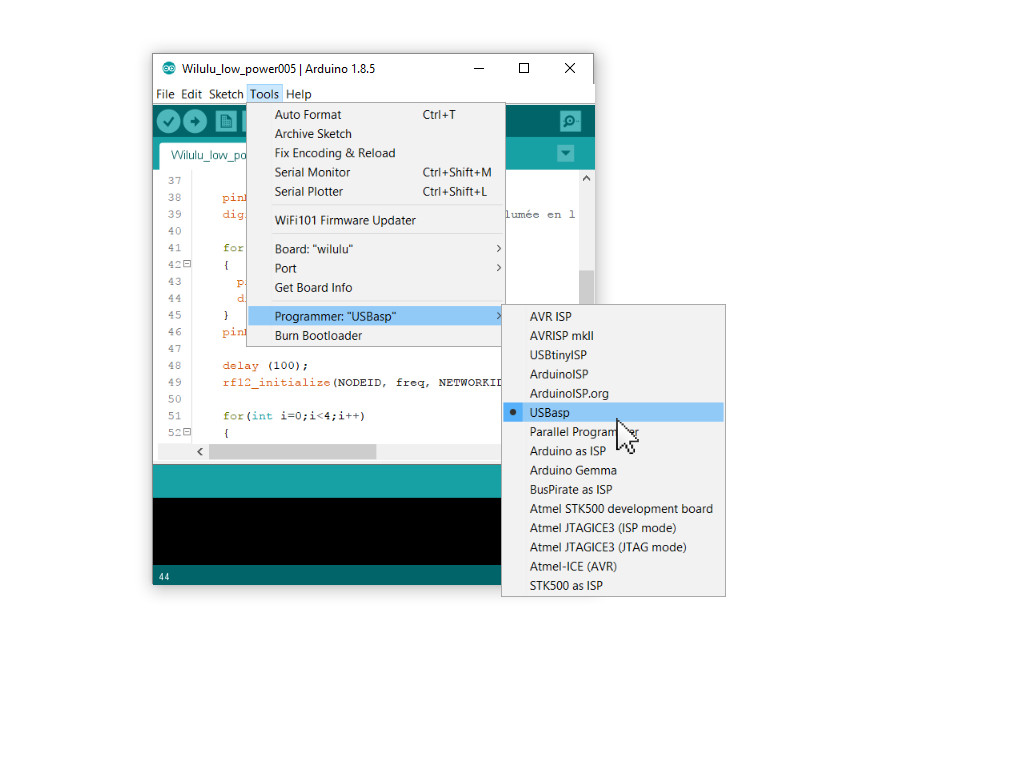The width and height of the screenshot is (1024, 768).
Task: Collapse the code fold at line 52
Action: coord(187,432)
